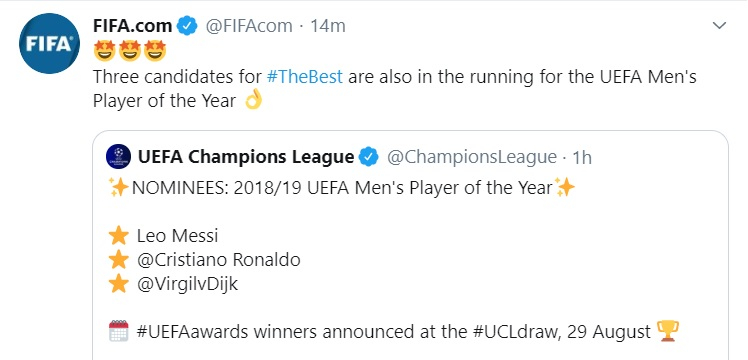Click the FIFA.com verified badge
Image resolution: width=748 pixels, height=360 pixels.
(187, 26)
